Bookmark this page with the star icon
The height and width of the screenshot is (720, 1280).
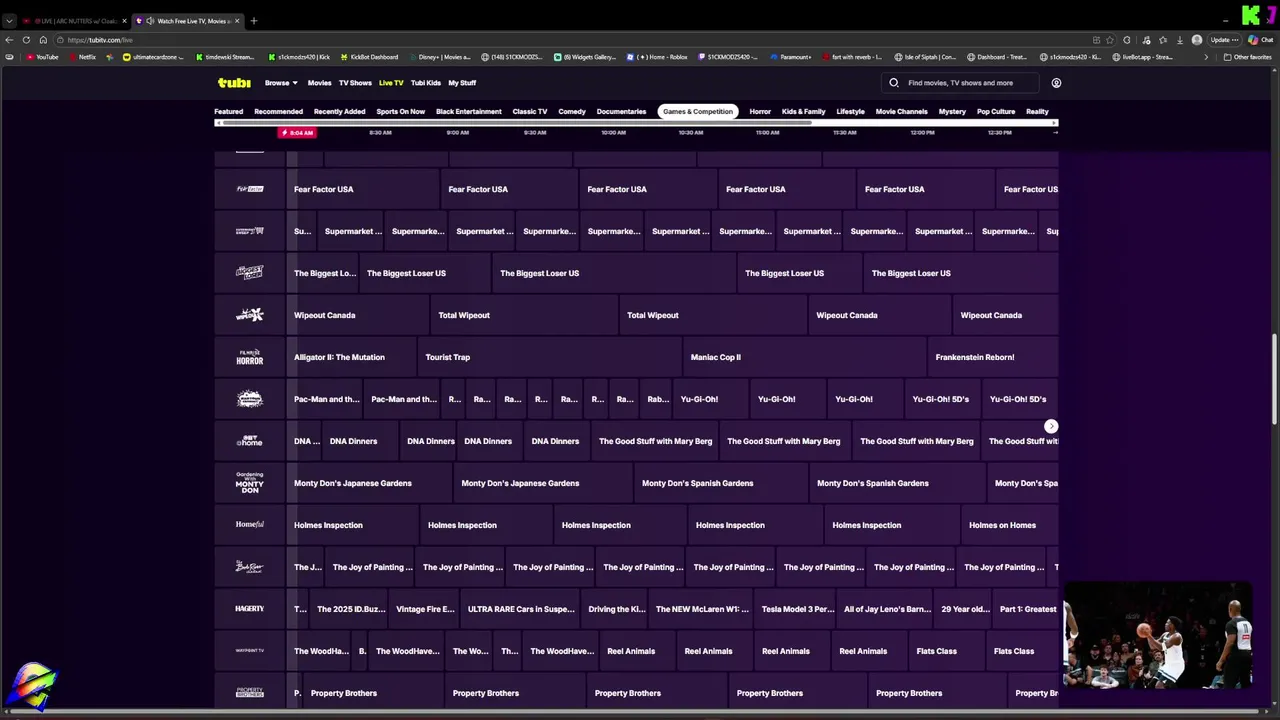[x=1111, y=40]
